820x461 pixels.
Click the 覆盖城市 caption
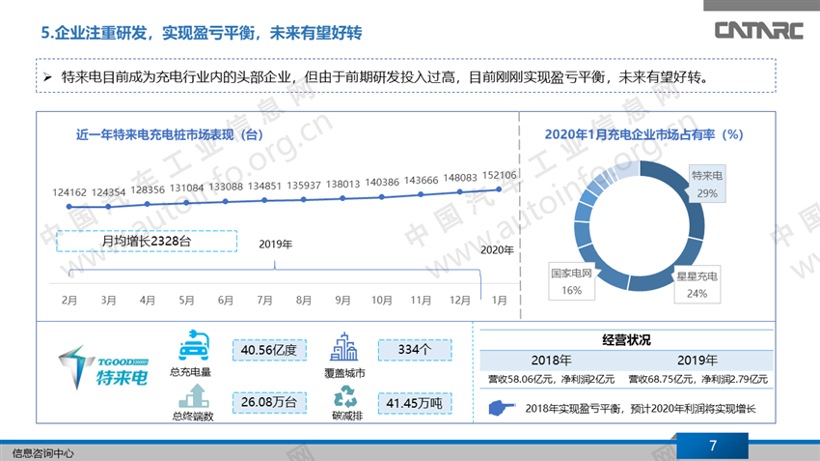[345, 373]
